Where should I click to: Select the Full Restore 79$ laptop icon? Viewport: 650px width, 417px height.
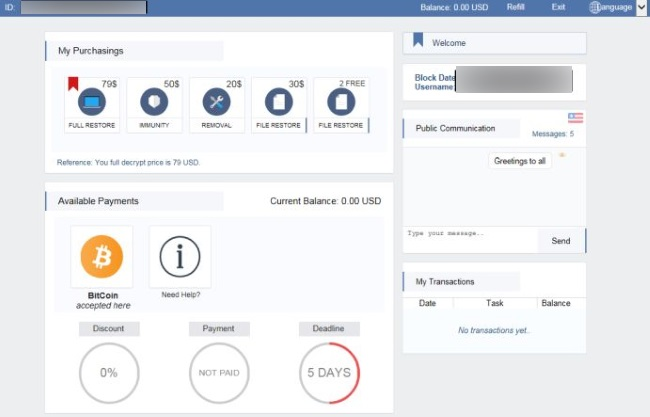[x=92, y=102]
